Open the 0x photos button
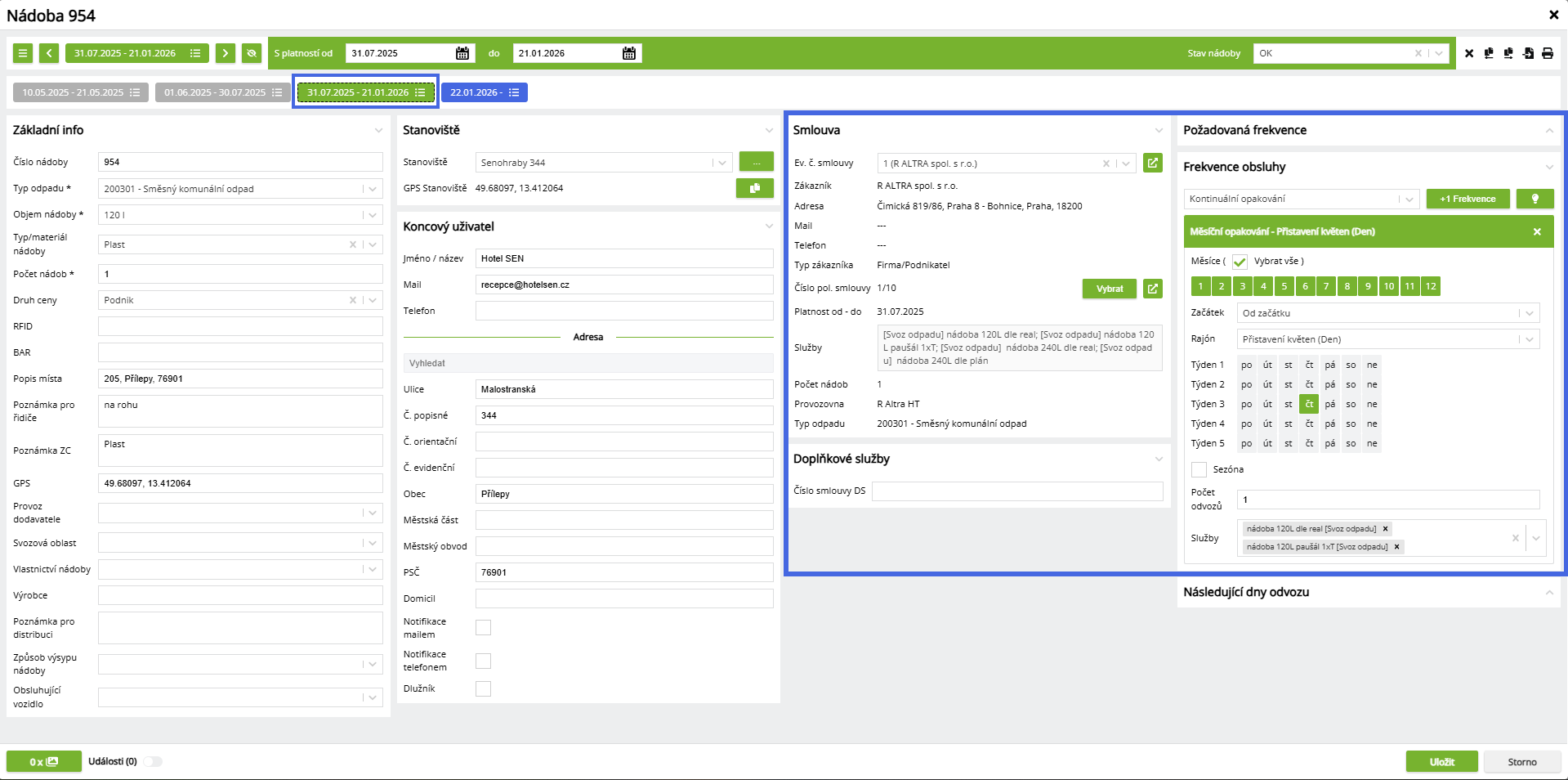 pos(44,761)
